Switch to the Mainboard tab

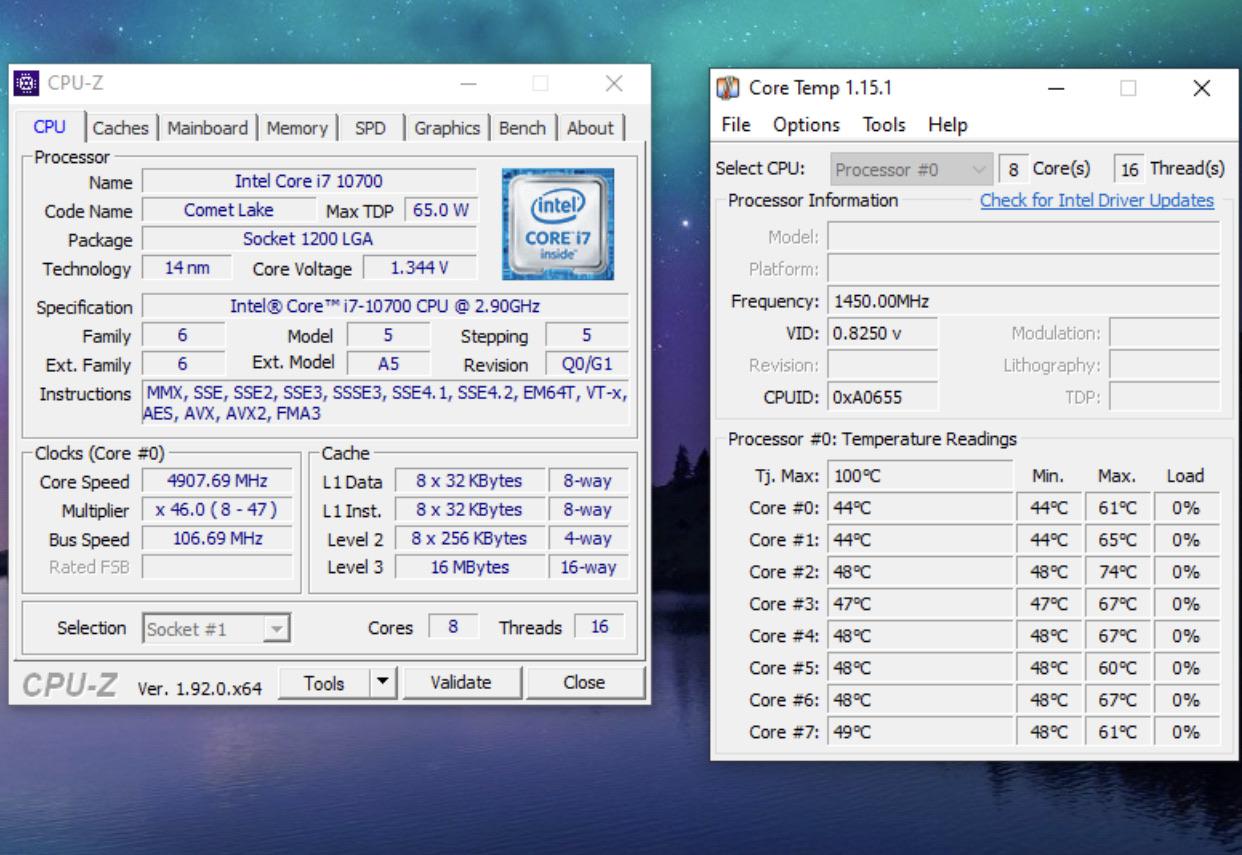(207, 128)
